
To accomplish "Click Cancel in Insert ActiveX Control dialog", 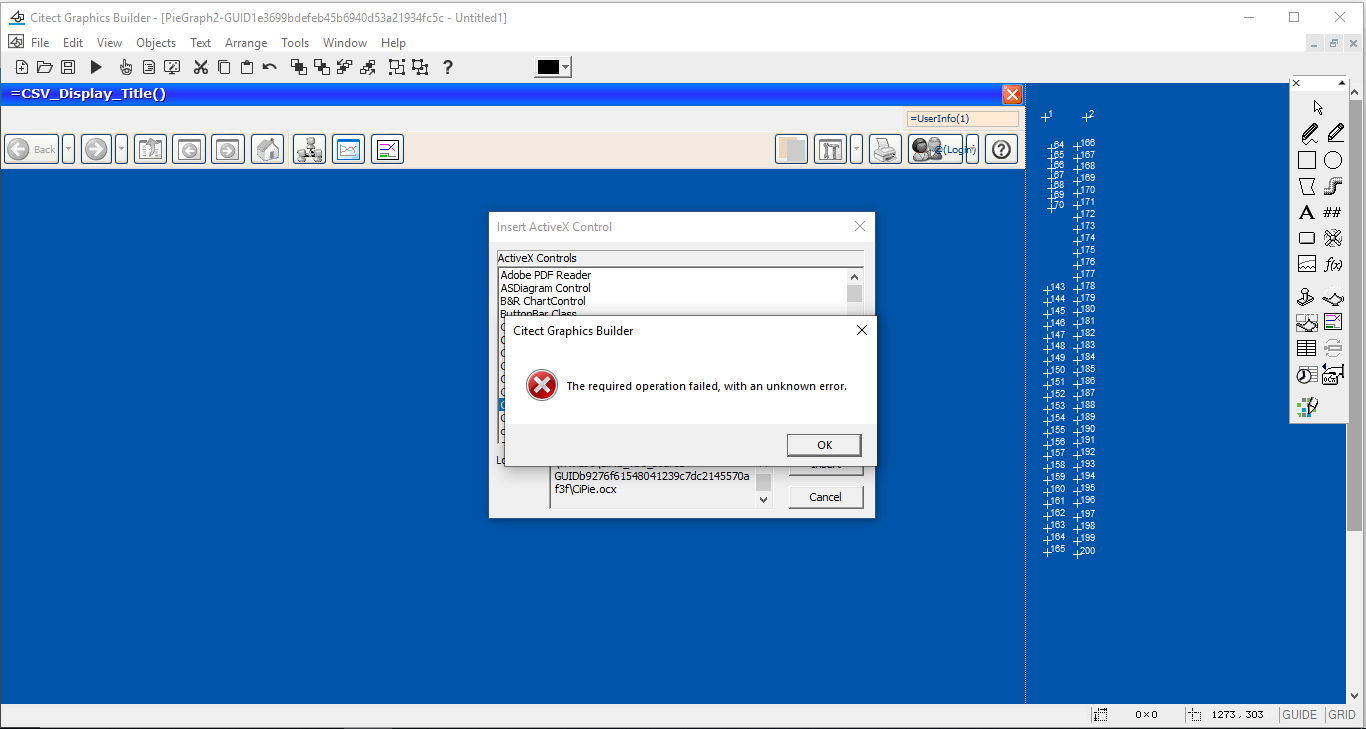I will tap(825, 497).
